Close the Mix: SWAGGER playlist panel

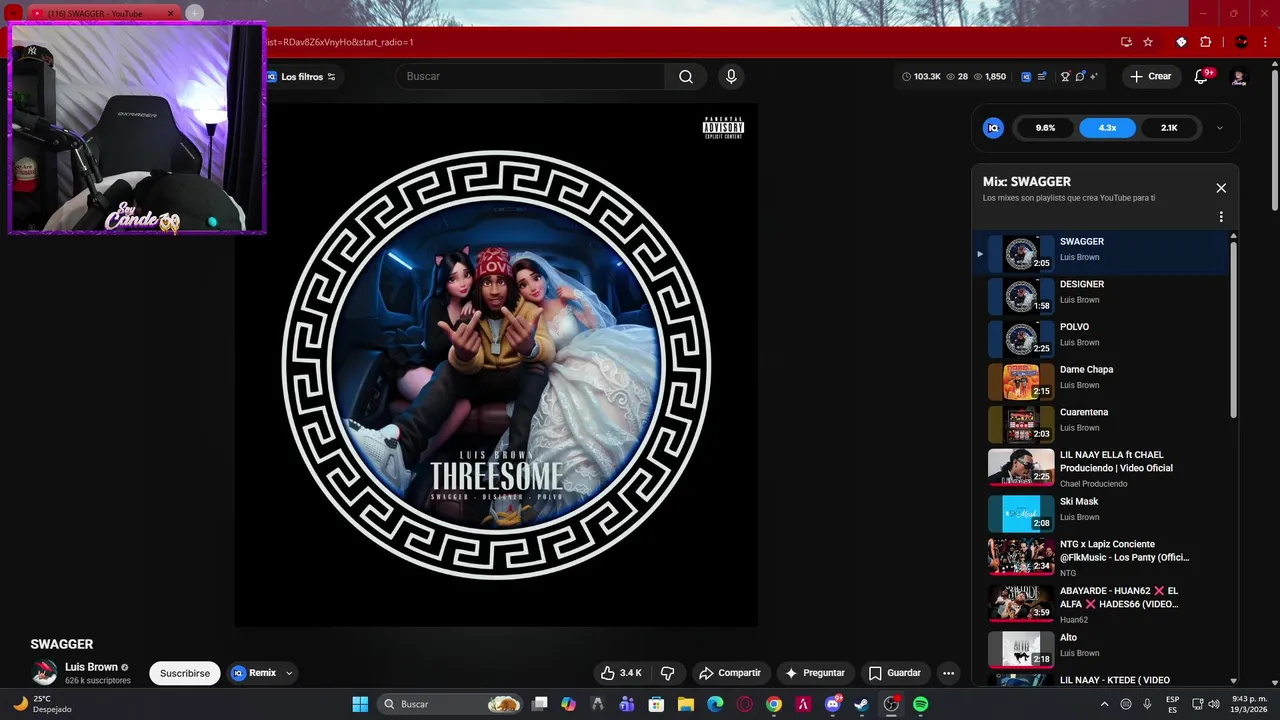click(x=1221, y=188)
